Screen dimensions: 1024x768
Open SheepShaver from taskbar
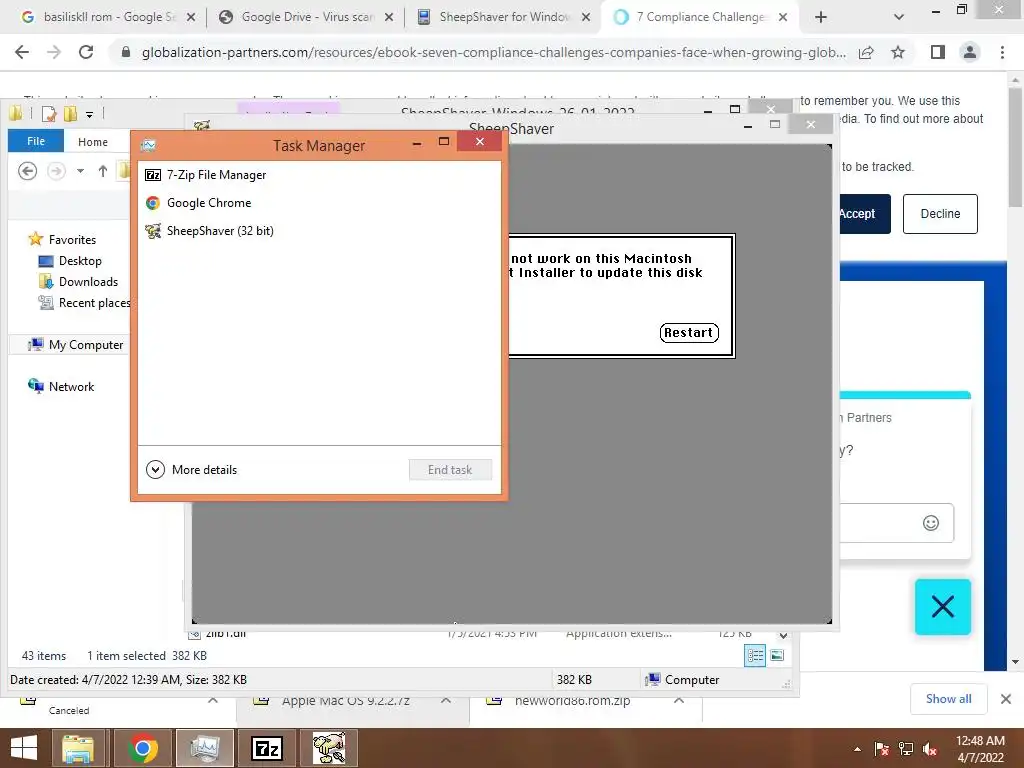(328, 748)
